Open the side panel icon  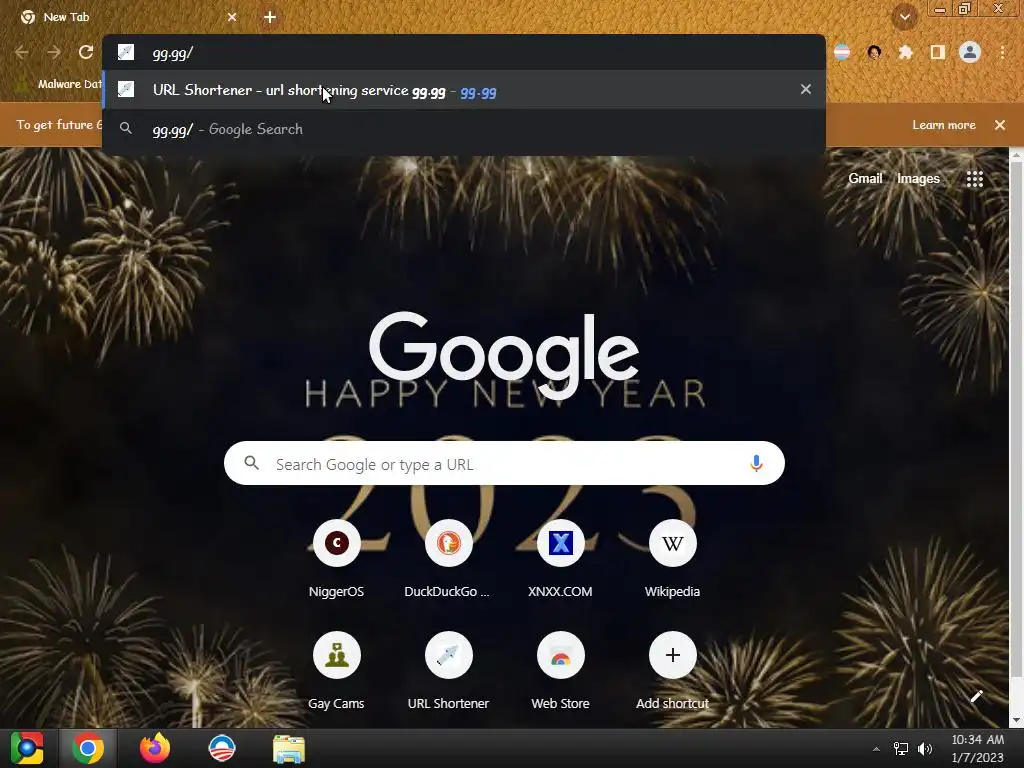938,52
